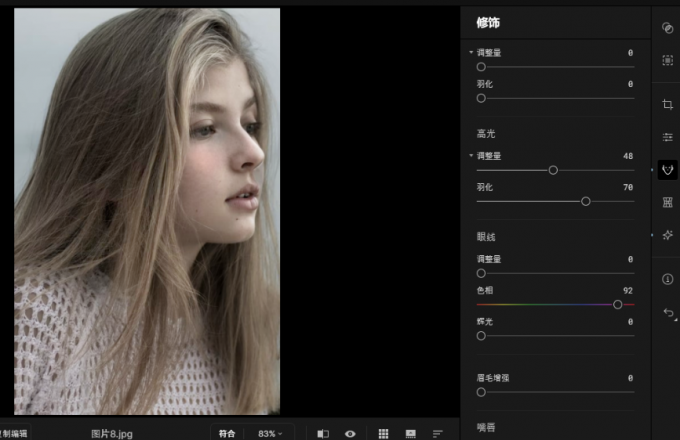Click the layers overlap icon at top
Image resolution: width=680 pixels, height=440 pixels.
point(667,28)
